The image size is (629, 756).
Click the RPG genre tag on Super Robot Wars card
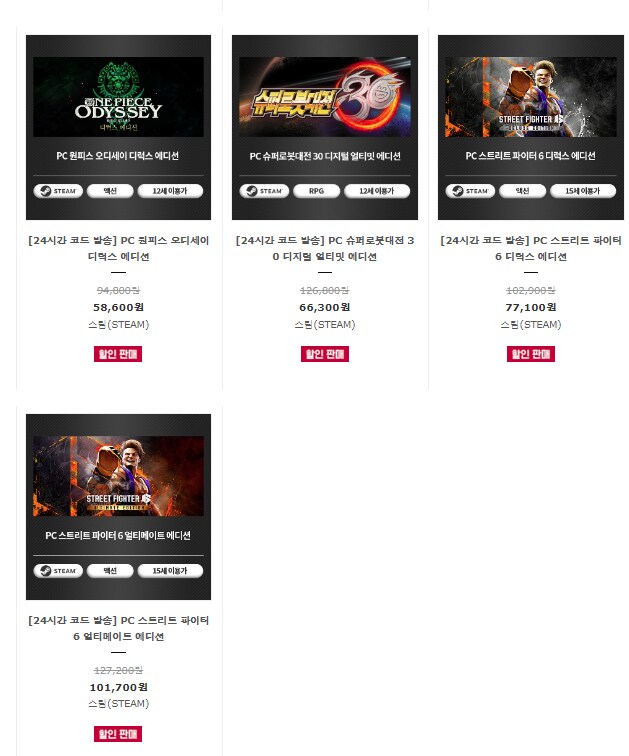[316, 191]
